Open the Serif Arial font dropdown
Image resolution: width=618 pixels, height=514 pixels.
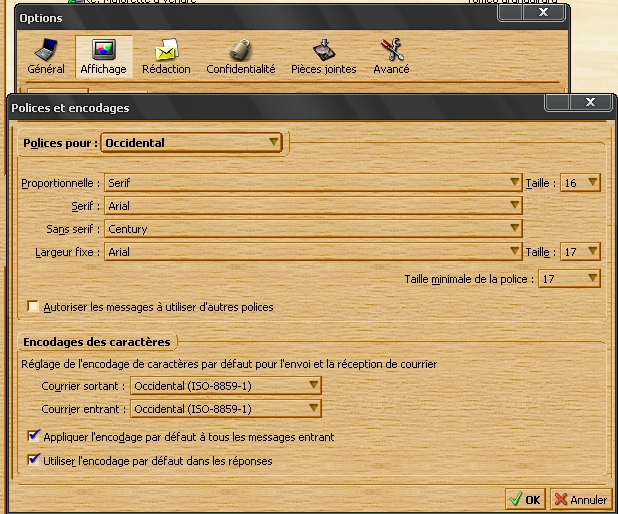click(313, 206)
